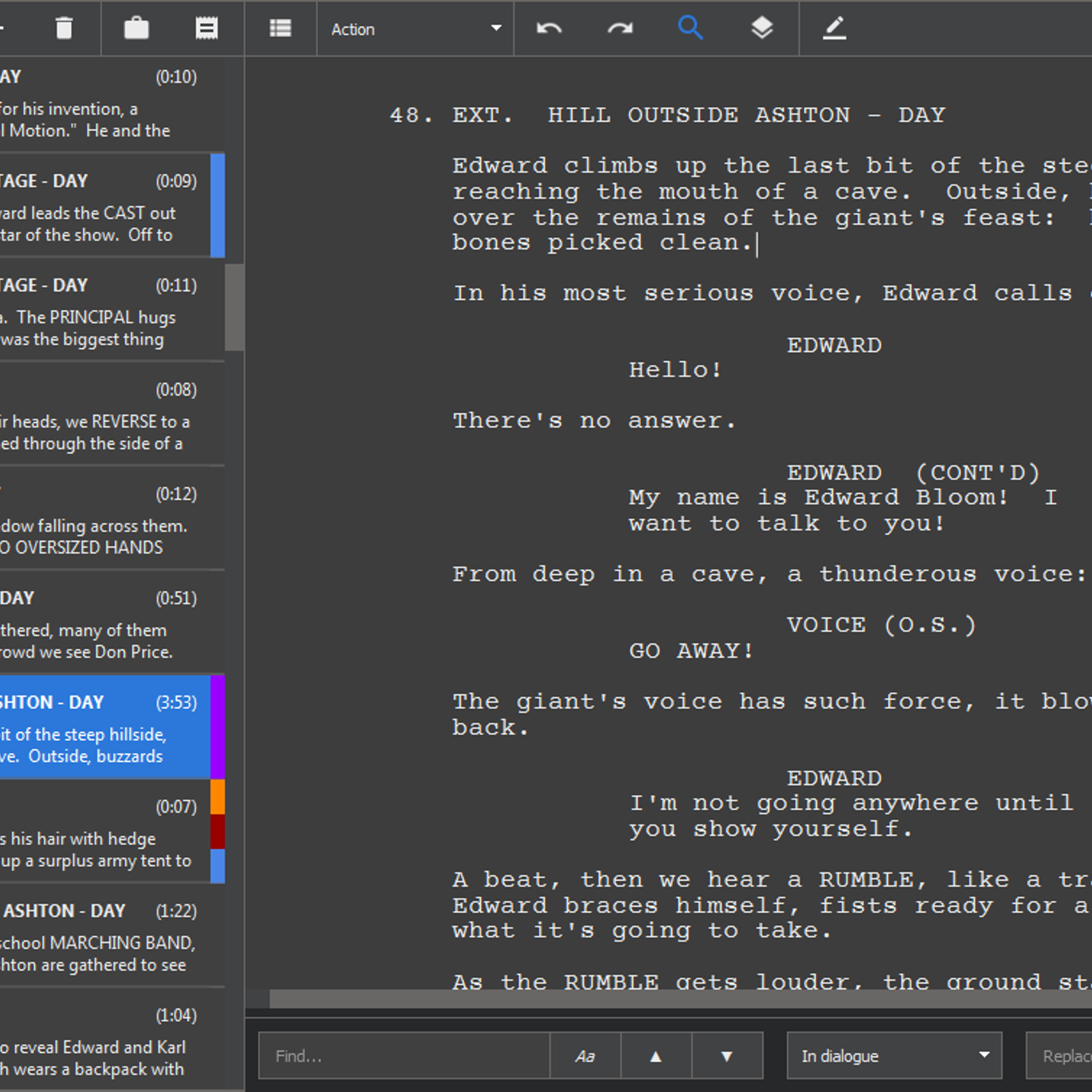This screenshot has height=1092, width=1092.
Task: Toggle the list view icon
Action: click(x=281, y=29)
